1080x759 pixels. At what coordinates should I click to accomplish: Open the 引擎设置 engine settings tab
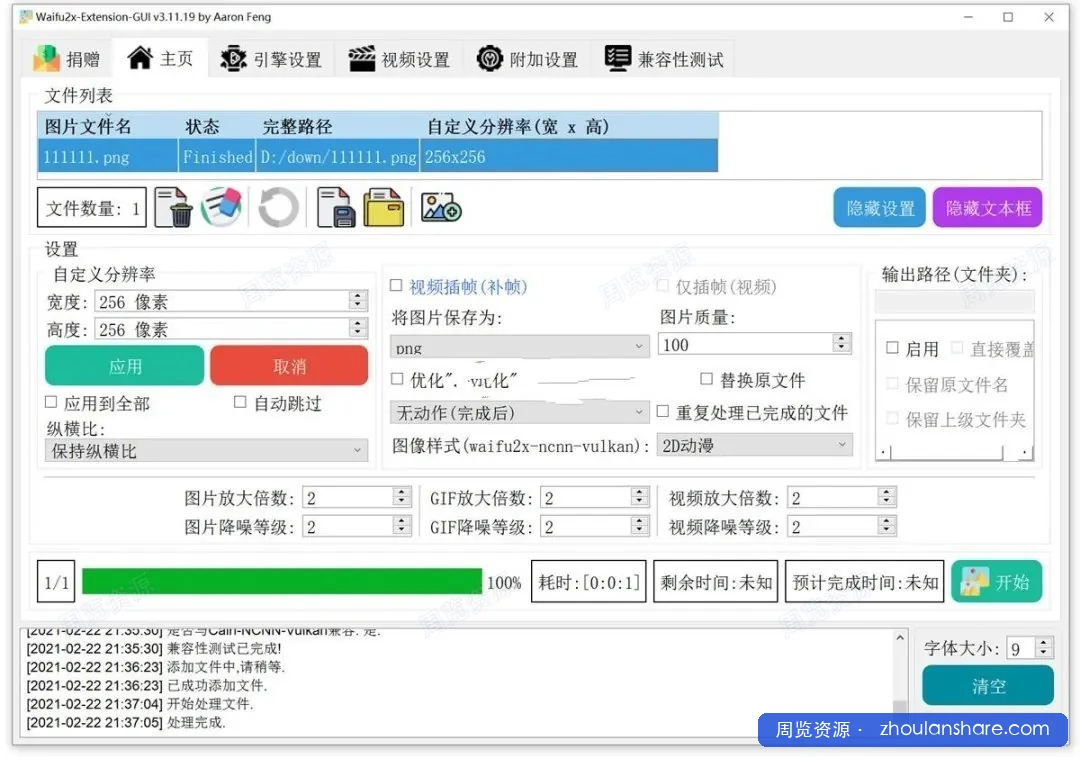coord(271,59)
